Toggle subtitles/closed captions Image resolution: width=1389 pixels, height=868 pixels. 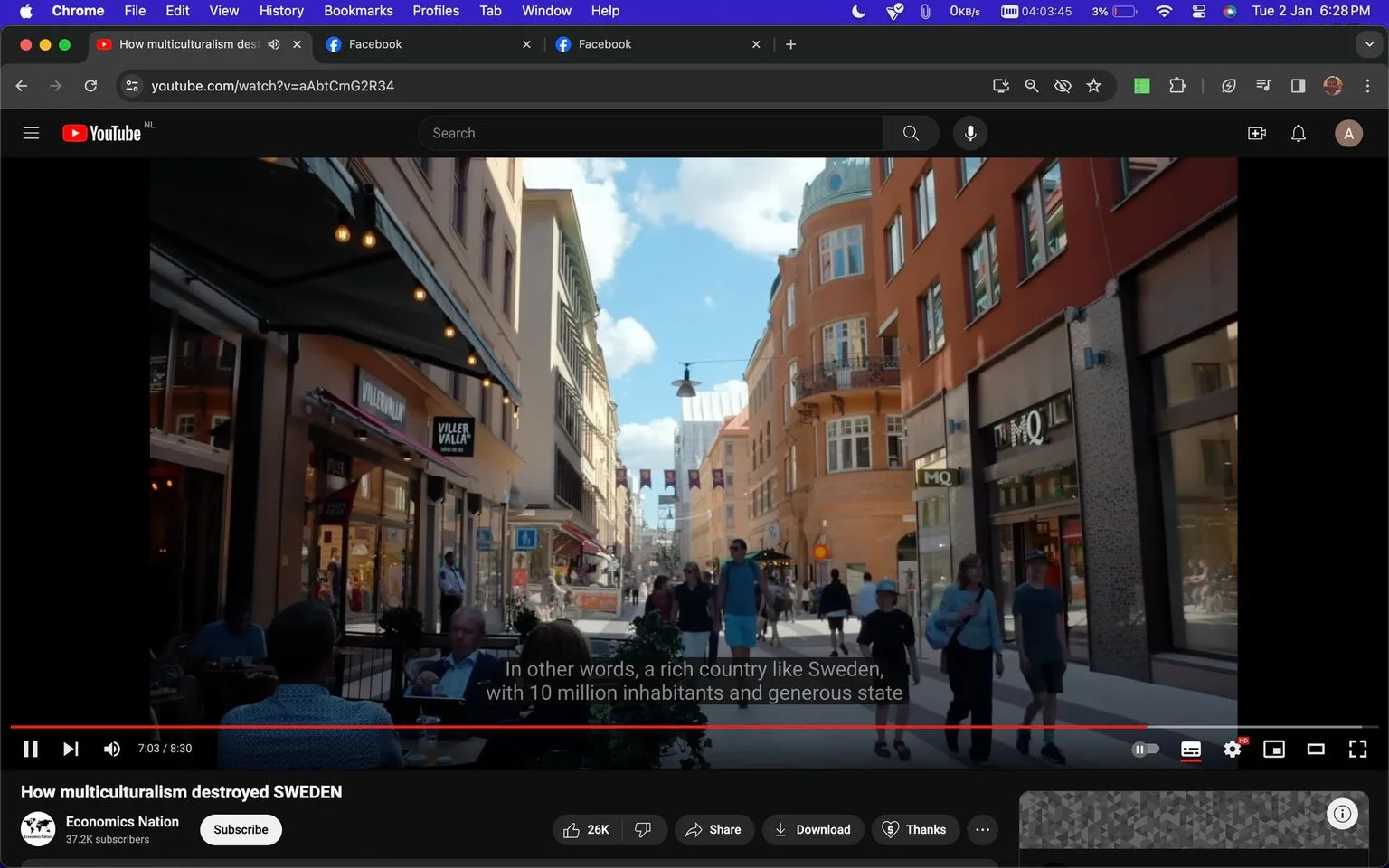[x=1191, y=749]
